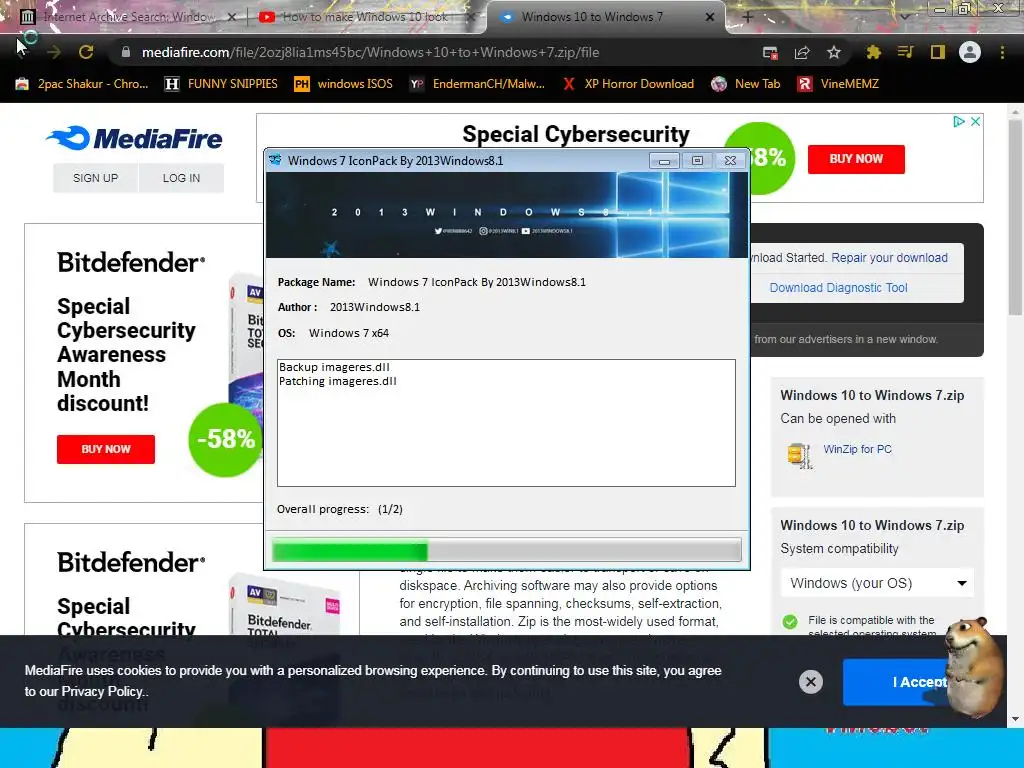
Task: Open a new browser tab
Action: click(x=748, y=17)
